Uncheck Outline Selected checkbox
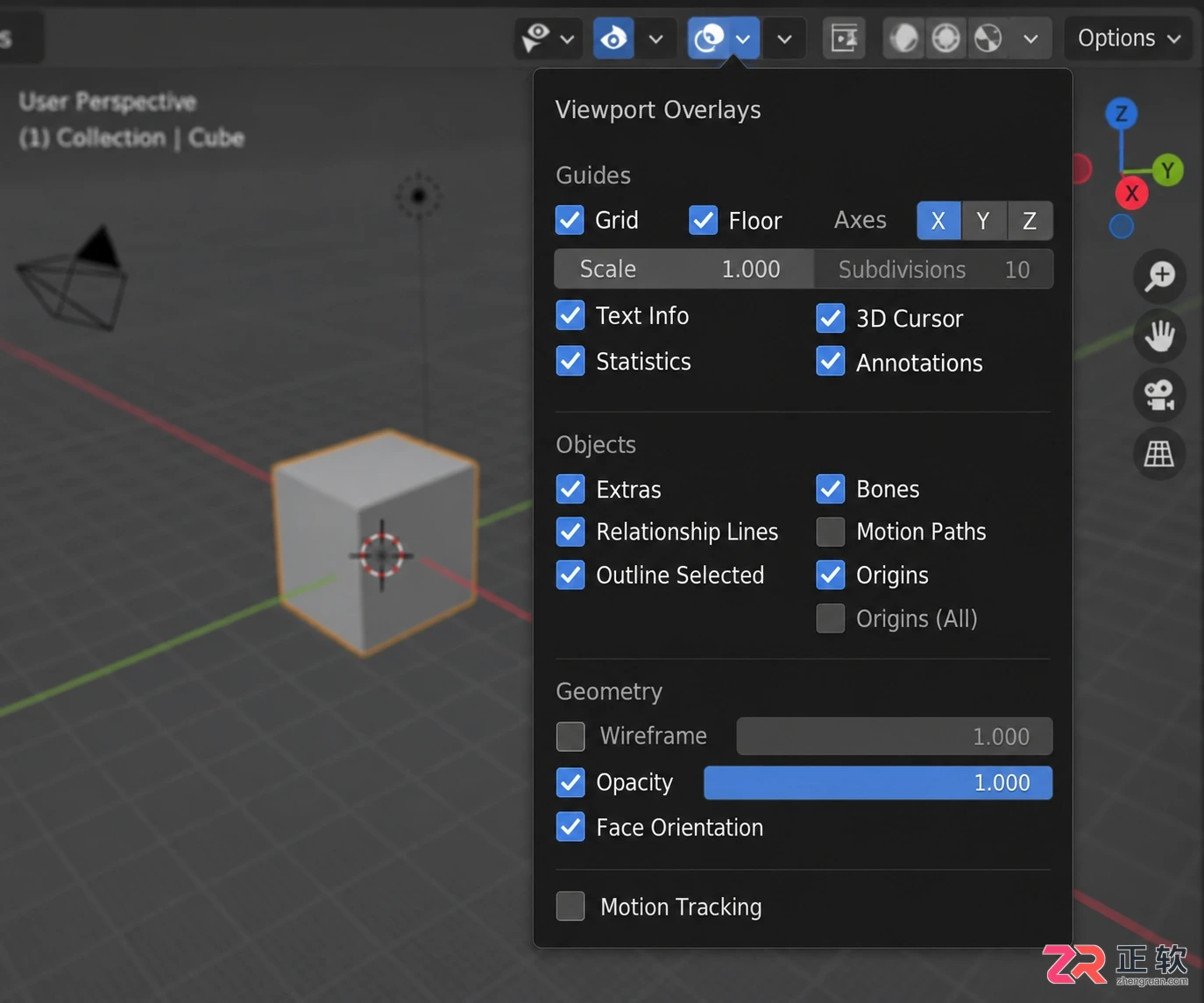The height and width of the screenshot is (1003, 1204). coord(570,575)
